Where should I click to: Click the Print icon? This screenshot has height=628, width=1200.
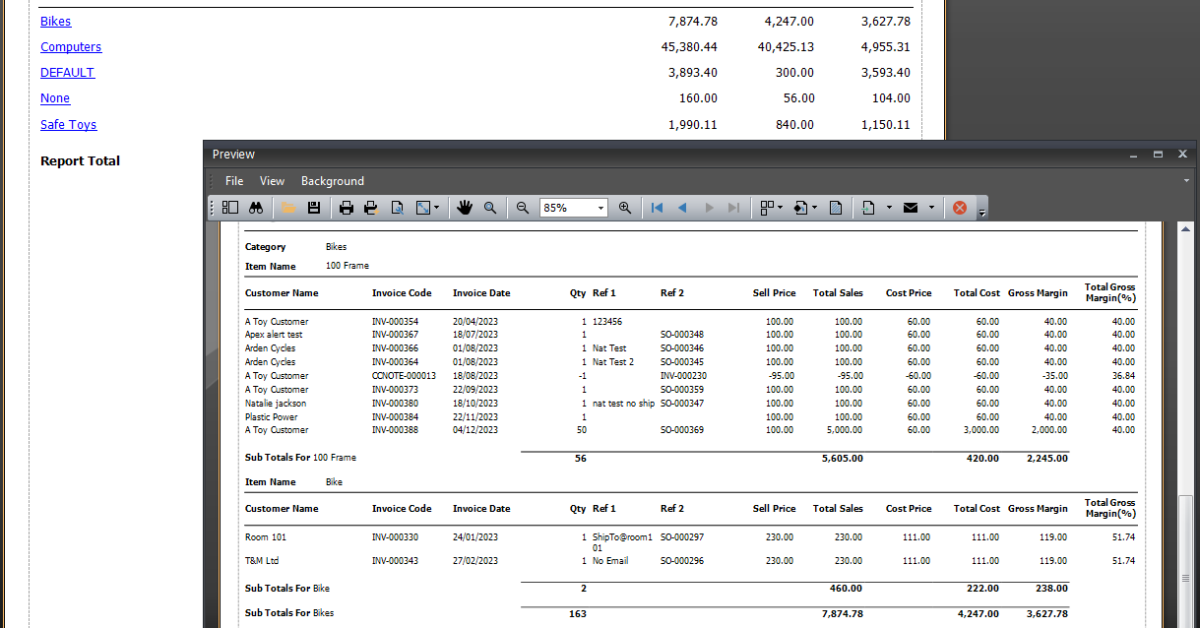[x=346, y=207]
